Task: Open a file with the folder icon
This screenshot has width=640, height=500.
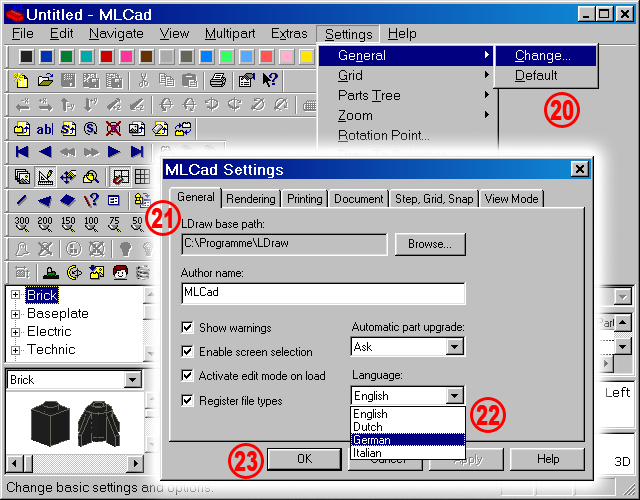Action: (45, 80)
